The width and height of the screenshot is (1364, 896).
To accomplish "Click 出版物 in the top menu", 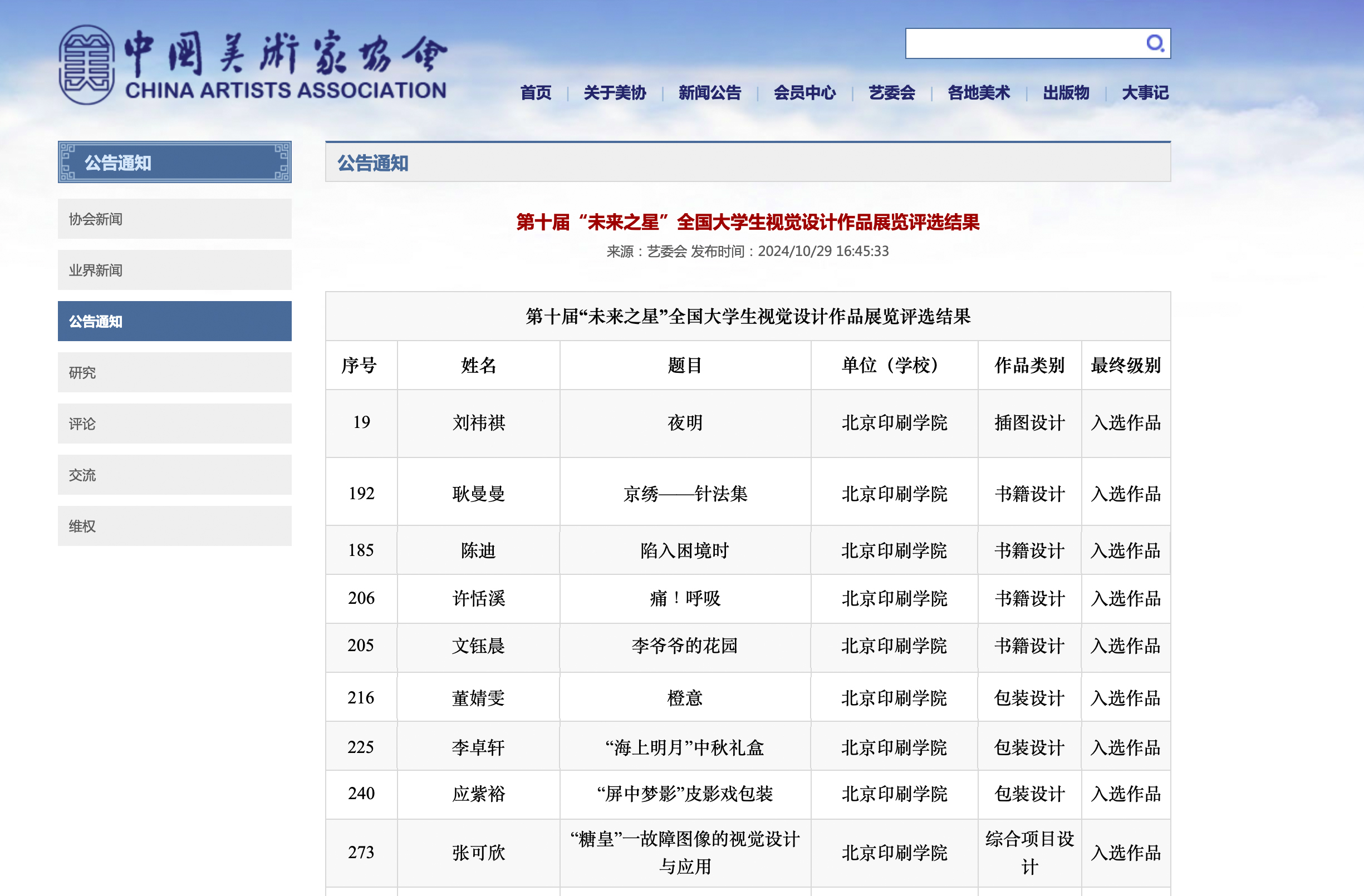I will [x=1066, y=93].
